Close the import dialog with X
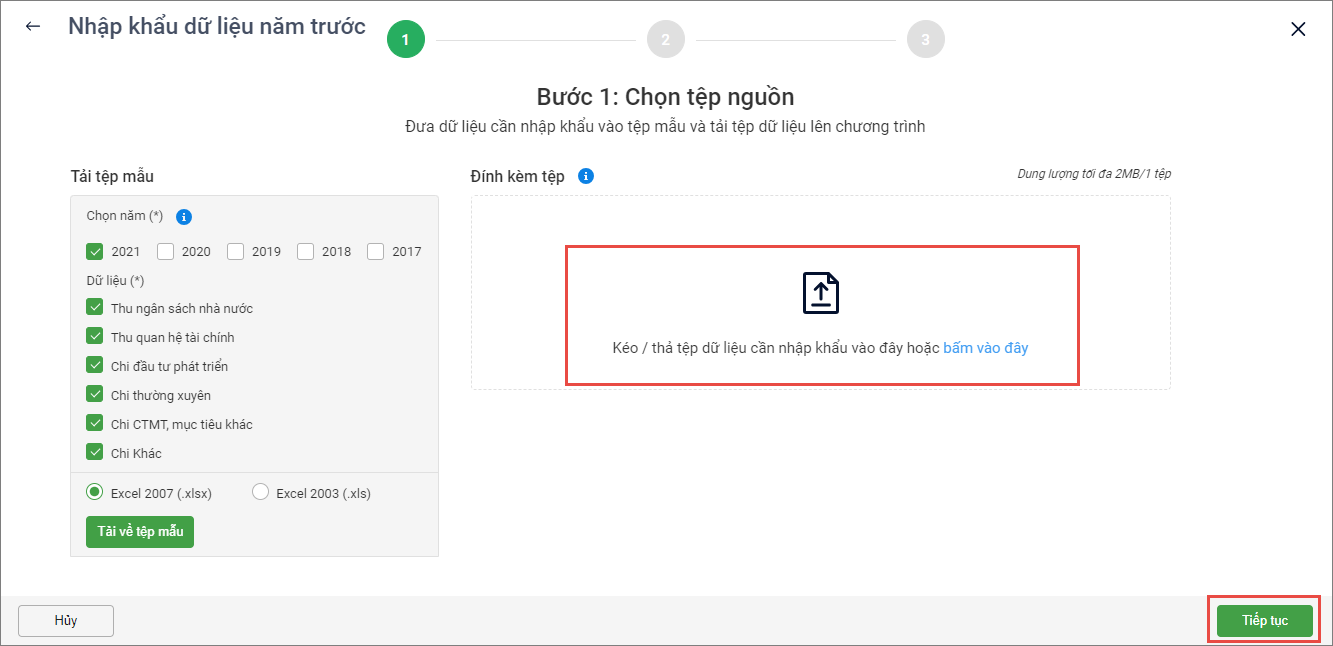1333x646 pixels. pos(1298,29)
